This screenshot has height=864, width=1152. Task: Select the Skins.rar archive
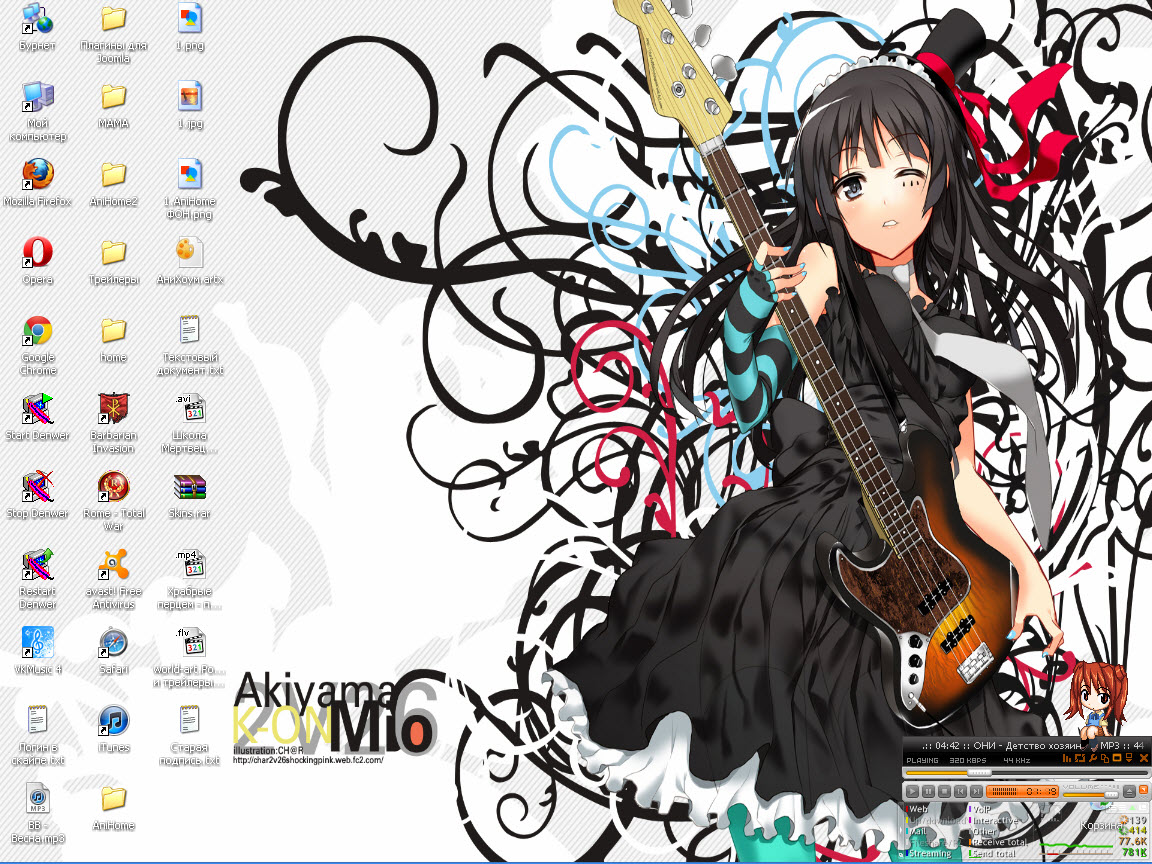tap(190, 494)
